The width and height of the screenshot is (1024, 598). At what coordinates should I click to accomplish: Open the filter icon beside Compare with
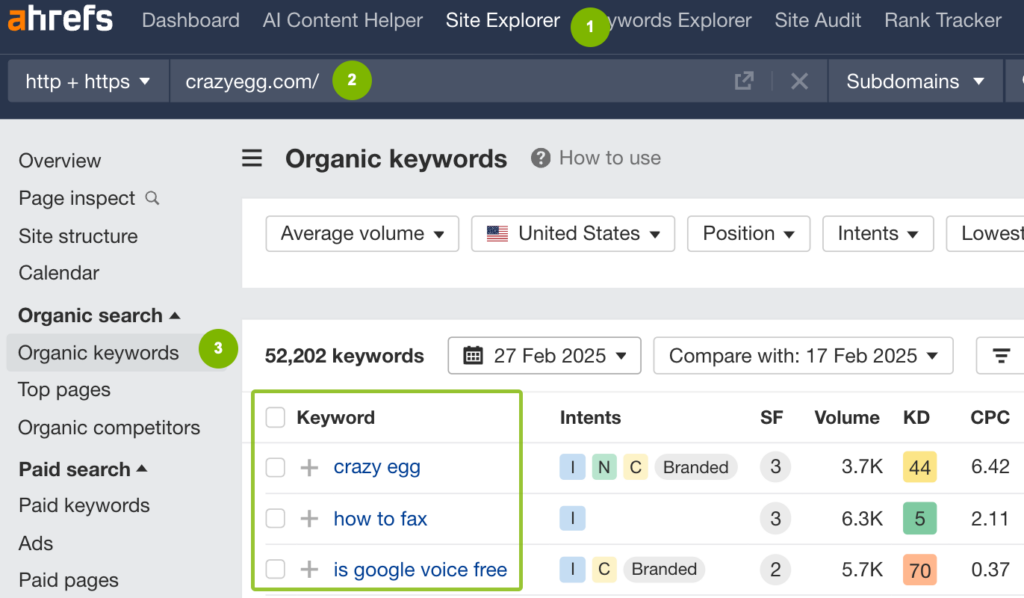pos(1000,355)
